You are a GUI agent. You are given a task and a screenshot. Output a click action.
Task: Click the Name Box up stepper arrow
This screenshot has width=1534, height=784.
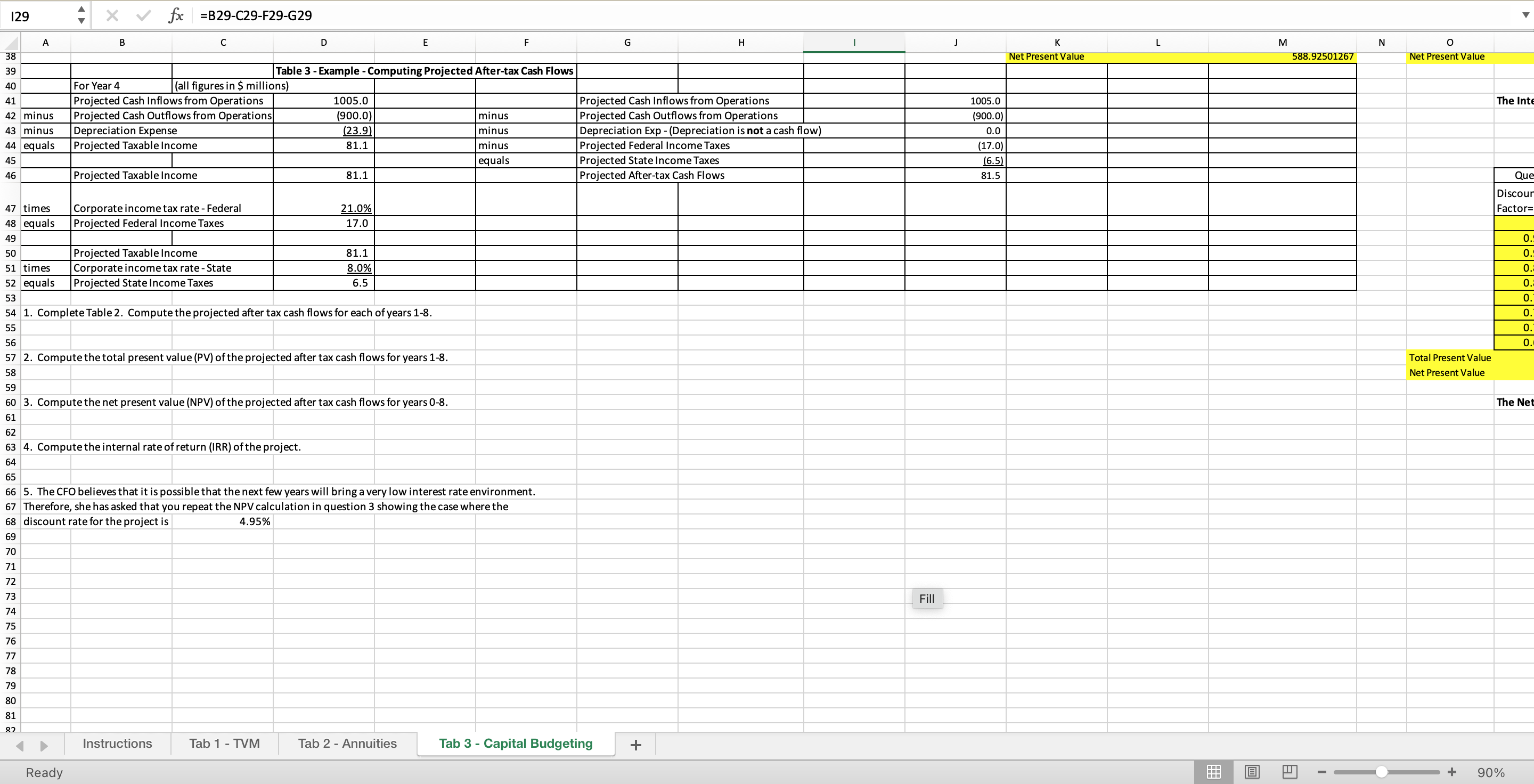point(81,10)
